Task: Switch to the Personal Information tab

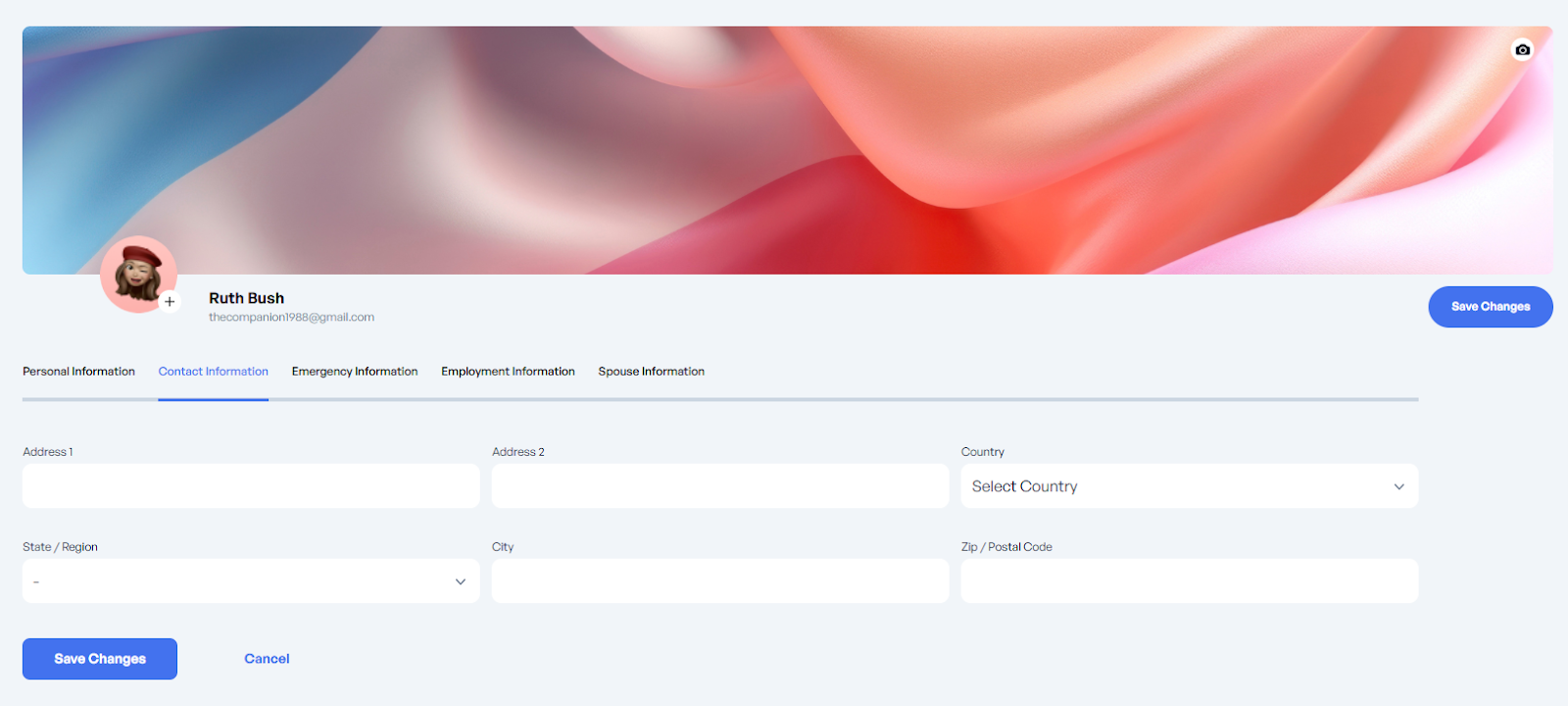Action: click(78, 372)
